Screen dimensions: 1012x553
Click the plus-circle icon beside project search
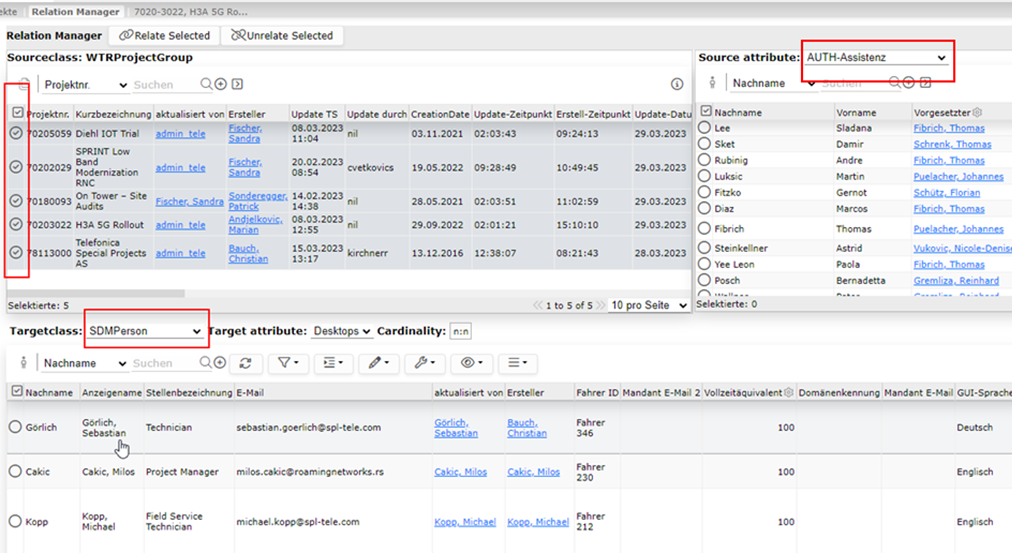tap(221, 84)
